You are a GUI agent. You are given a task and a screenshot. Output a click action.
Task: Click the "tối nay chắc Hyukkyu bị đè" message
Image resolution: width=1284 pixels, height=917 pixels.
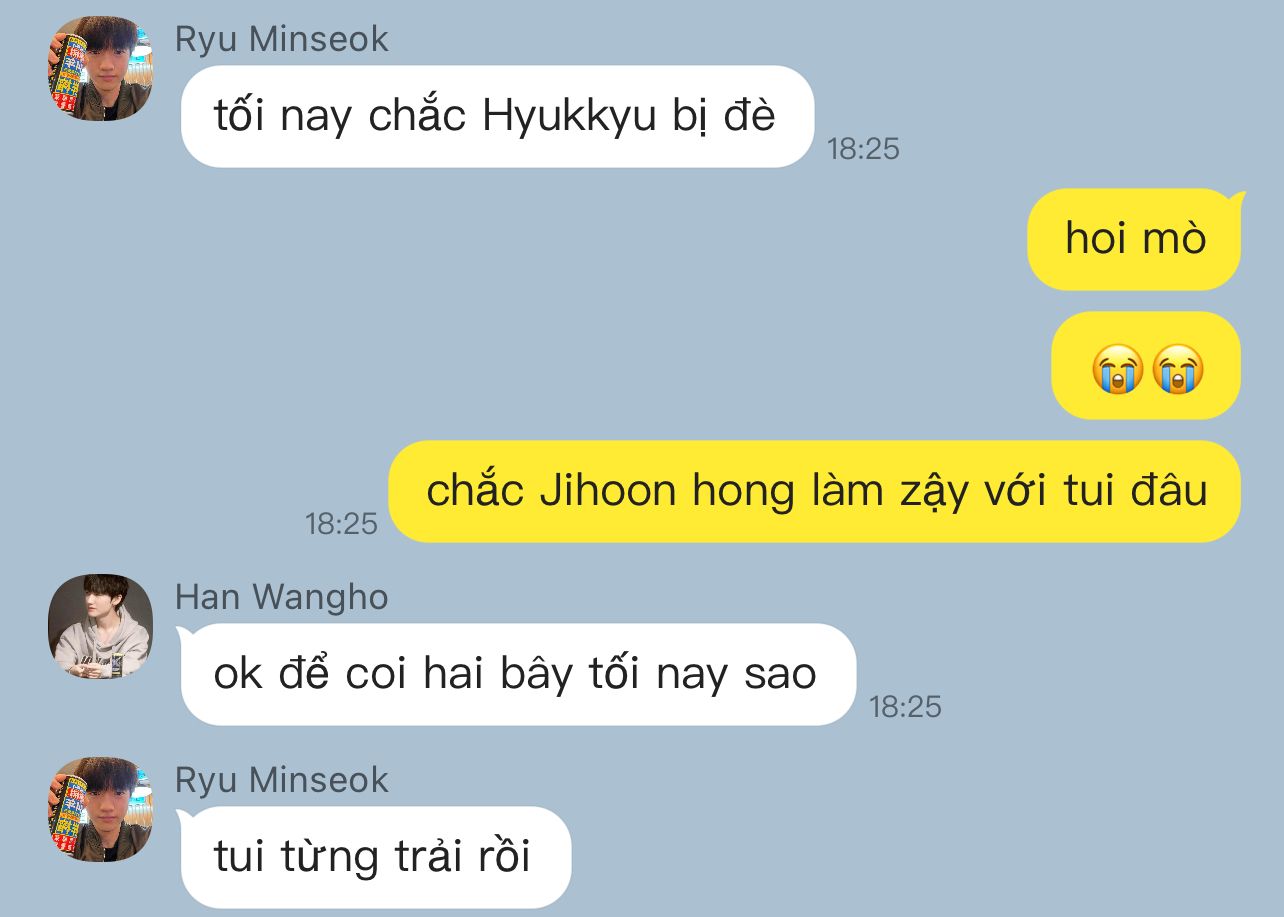(495, 116)
